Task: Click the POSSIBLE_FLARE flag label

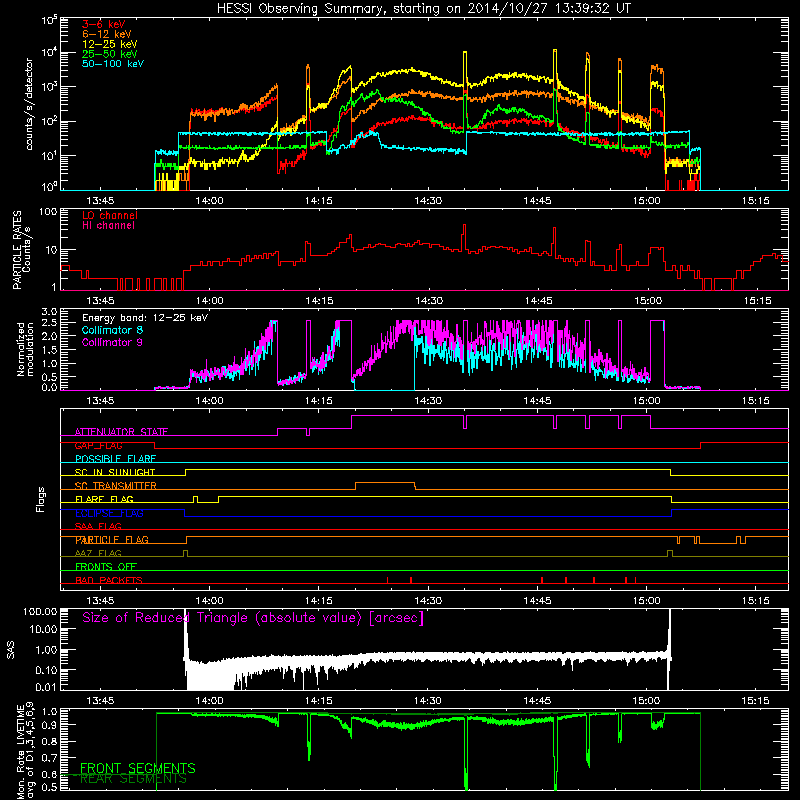Action: pyautogui.click(x=115, y=459)
